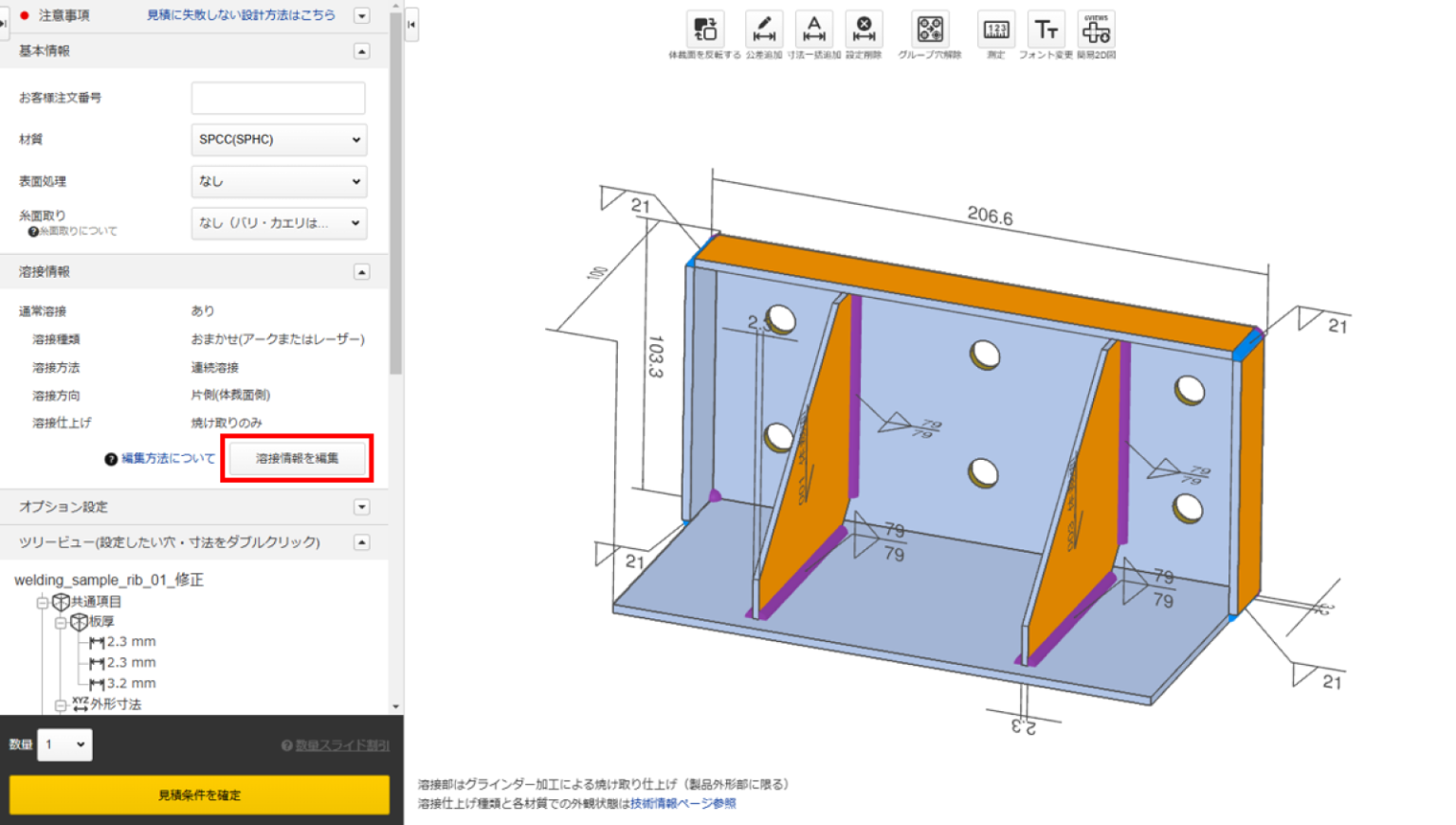This screenshot has width=1456, height=825.
Task: Activate the 寸法一括追加 batch dimension tool
Action: coord(813,29)
